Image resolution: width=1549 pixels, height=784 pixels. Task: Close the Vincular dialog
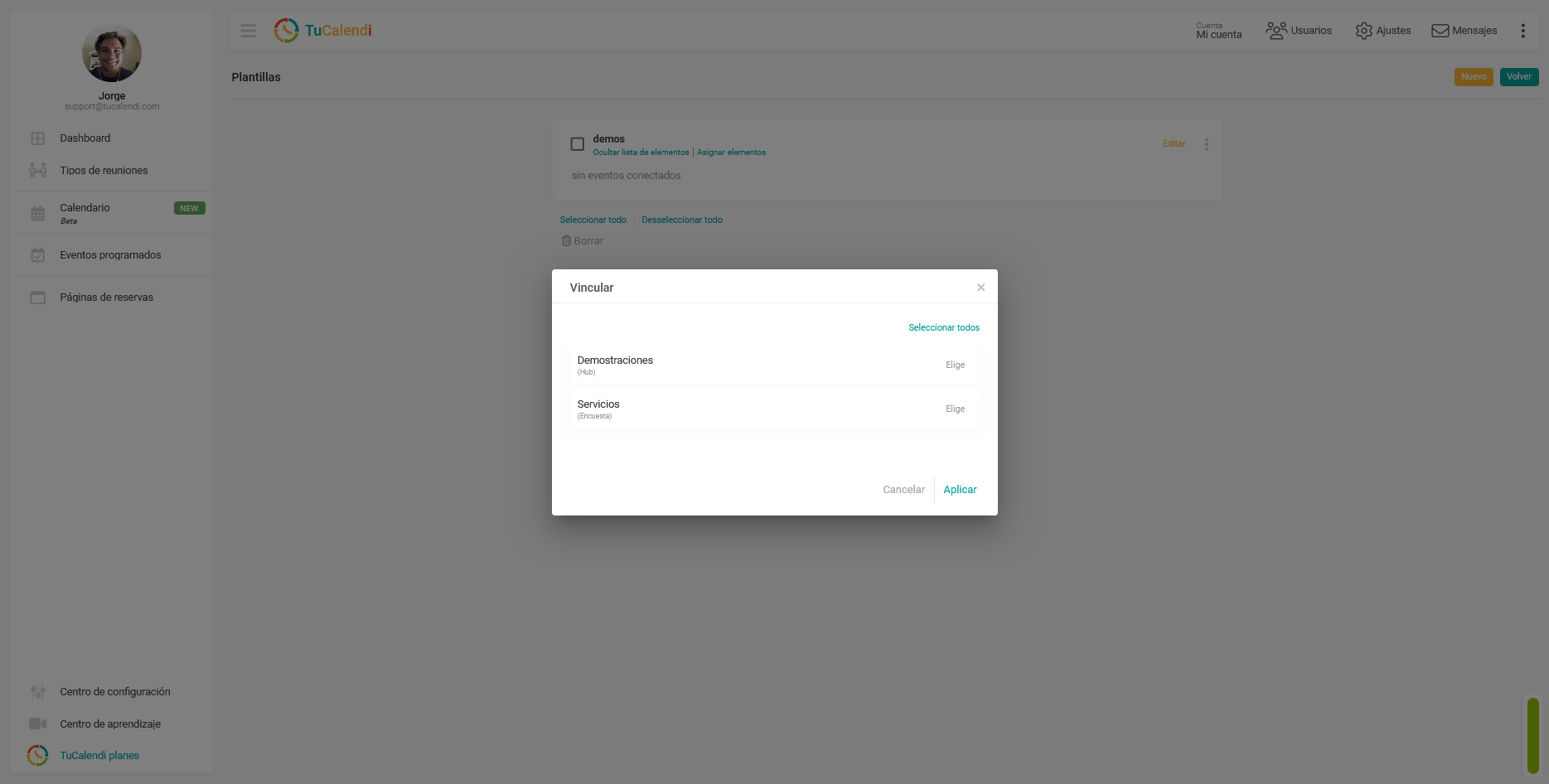pos(980,288)
